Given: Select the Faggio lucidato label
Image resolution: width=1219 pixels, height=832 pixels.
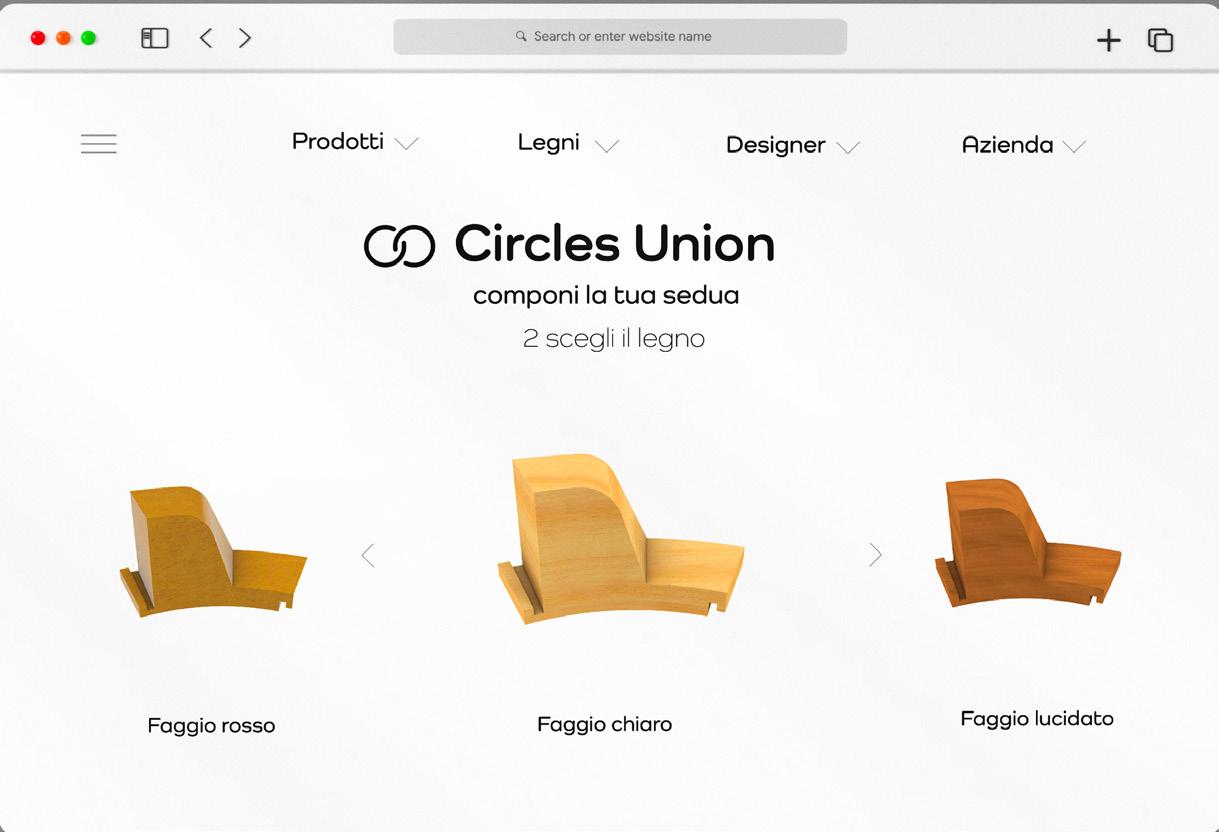Looking at the screenshot, I should 1037,719.
